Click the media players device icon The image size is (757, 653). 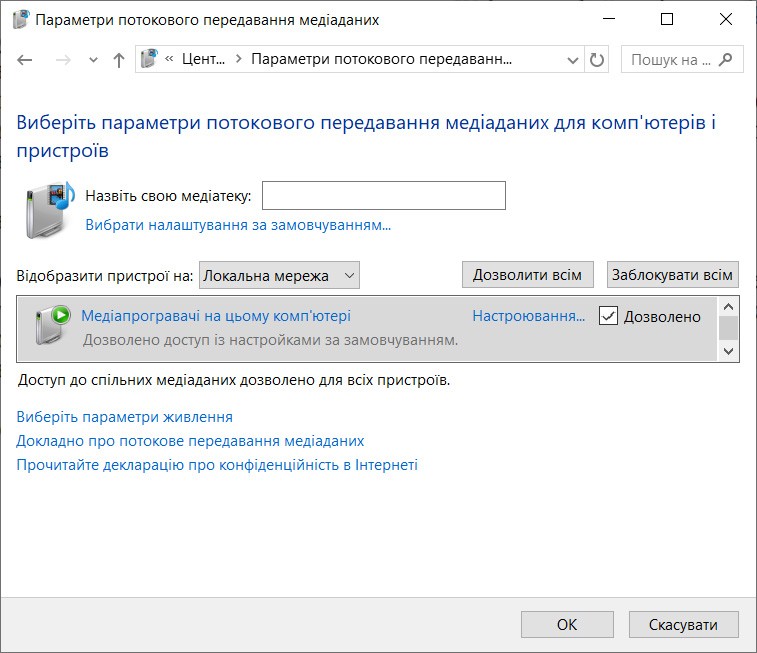[52, 327]
